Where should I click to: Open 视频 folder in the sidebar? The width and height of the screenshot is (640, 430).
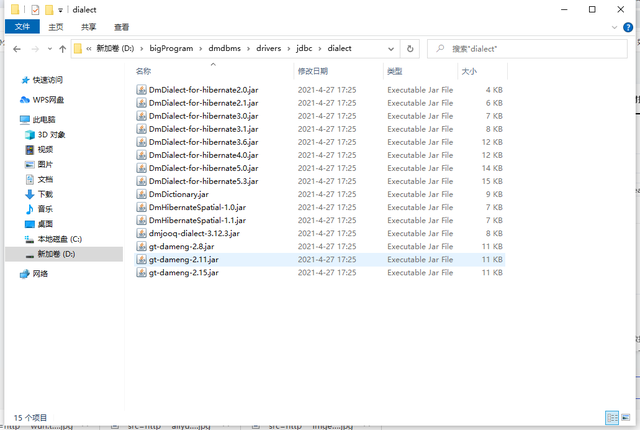pos(45,150)
